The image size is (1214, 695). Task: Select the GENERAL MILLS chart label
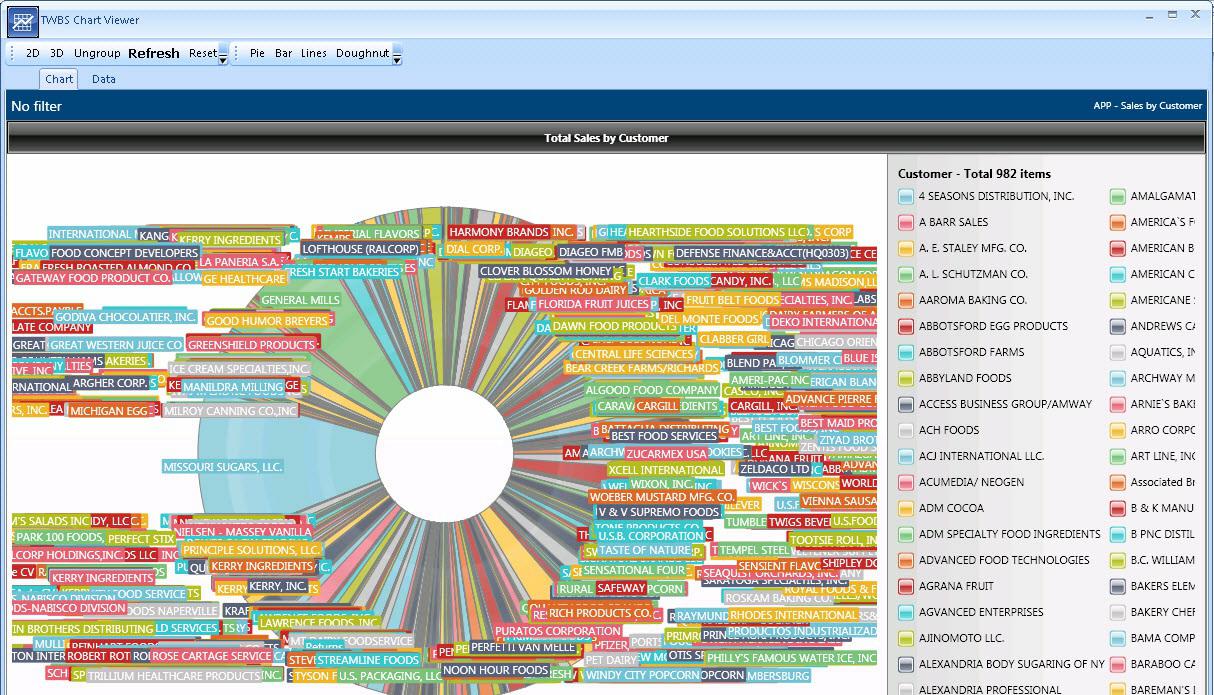[x=300, y=300]
